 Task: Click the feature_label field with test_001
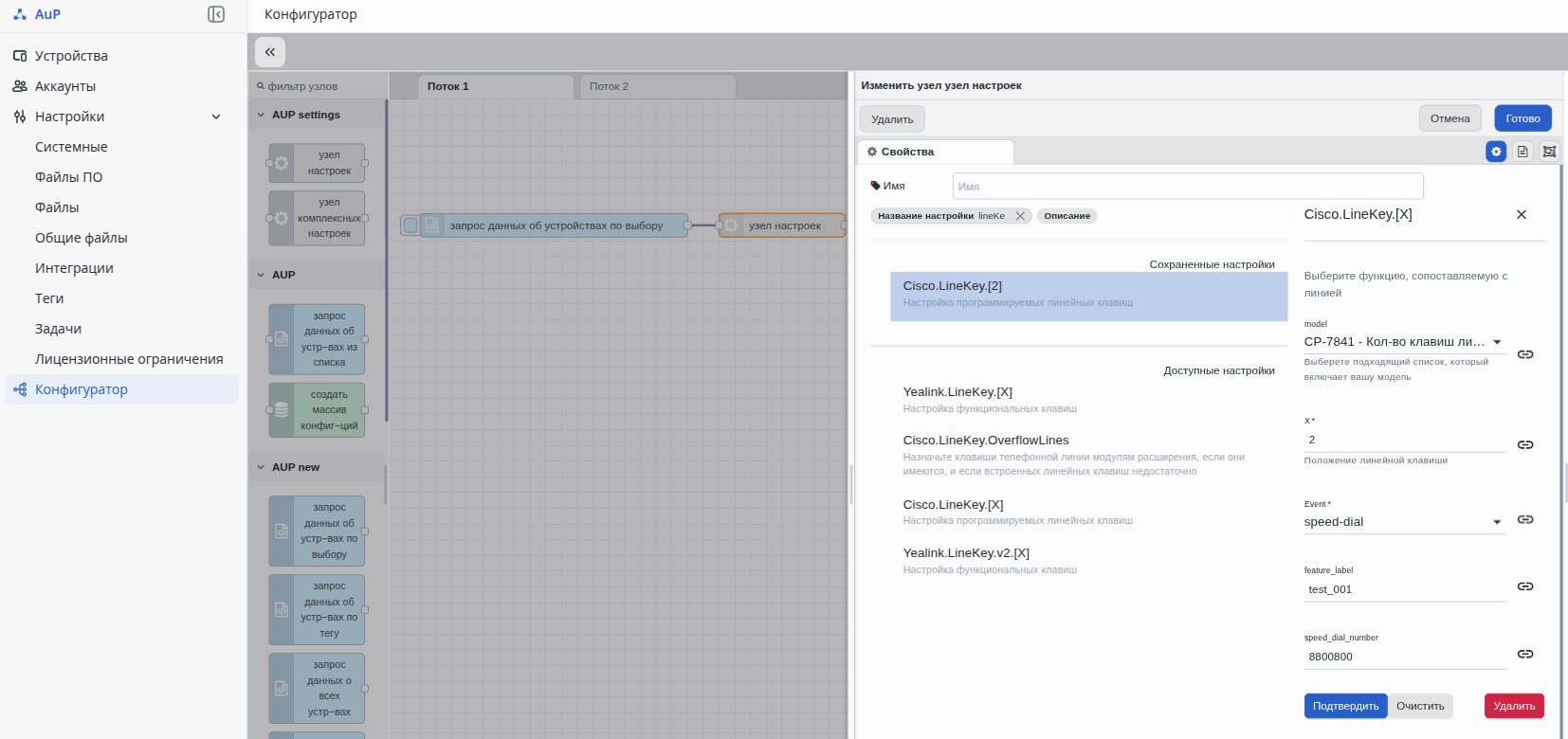(x=1405, y=589)
